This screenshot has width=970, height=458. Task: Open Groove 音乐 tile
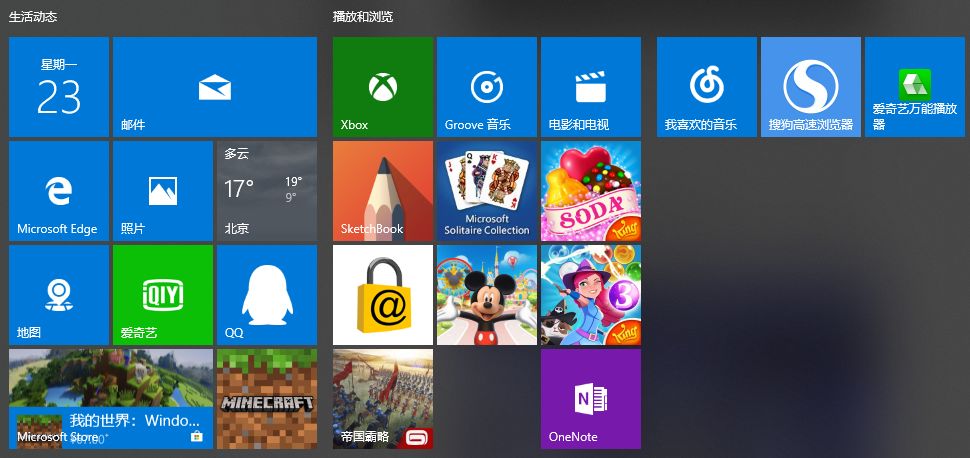click(487, 87)
